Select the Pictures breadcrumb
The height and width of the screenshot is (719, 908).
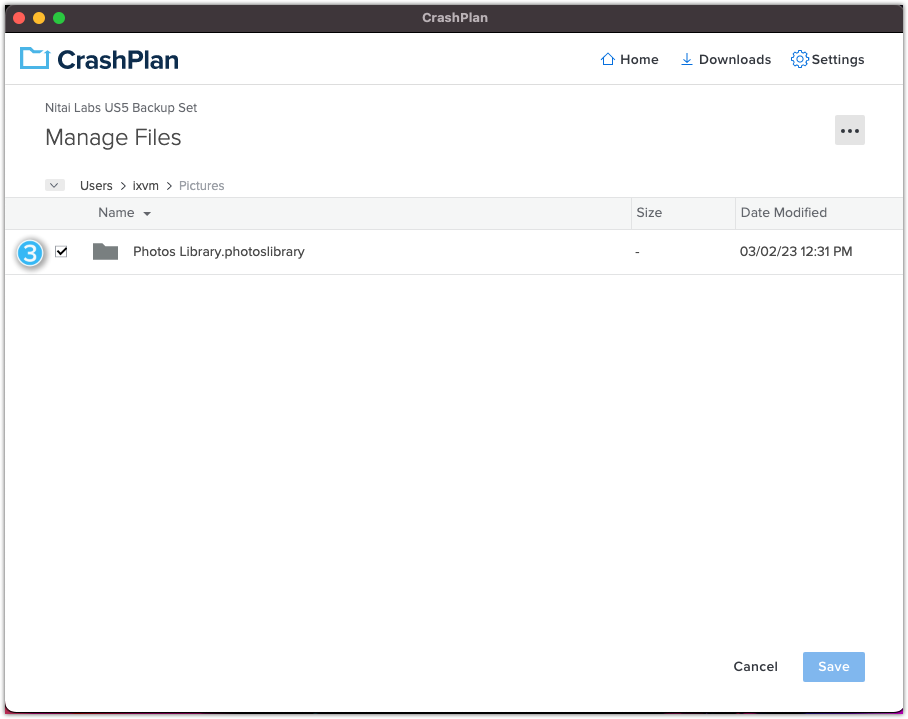[202, 186]
